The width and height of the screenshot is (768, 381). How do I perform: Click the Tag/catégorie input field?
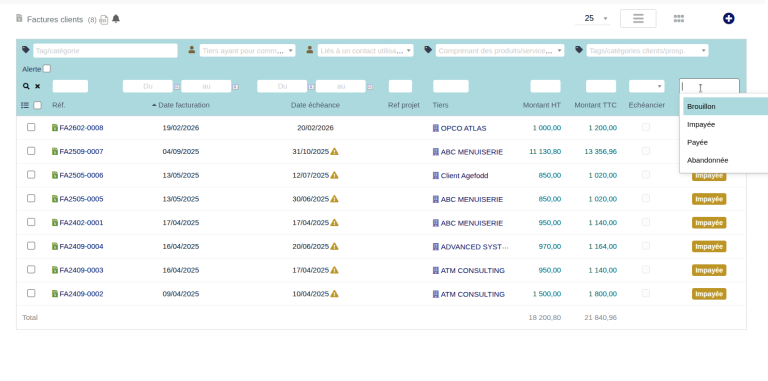click(105, 50)
